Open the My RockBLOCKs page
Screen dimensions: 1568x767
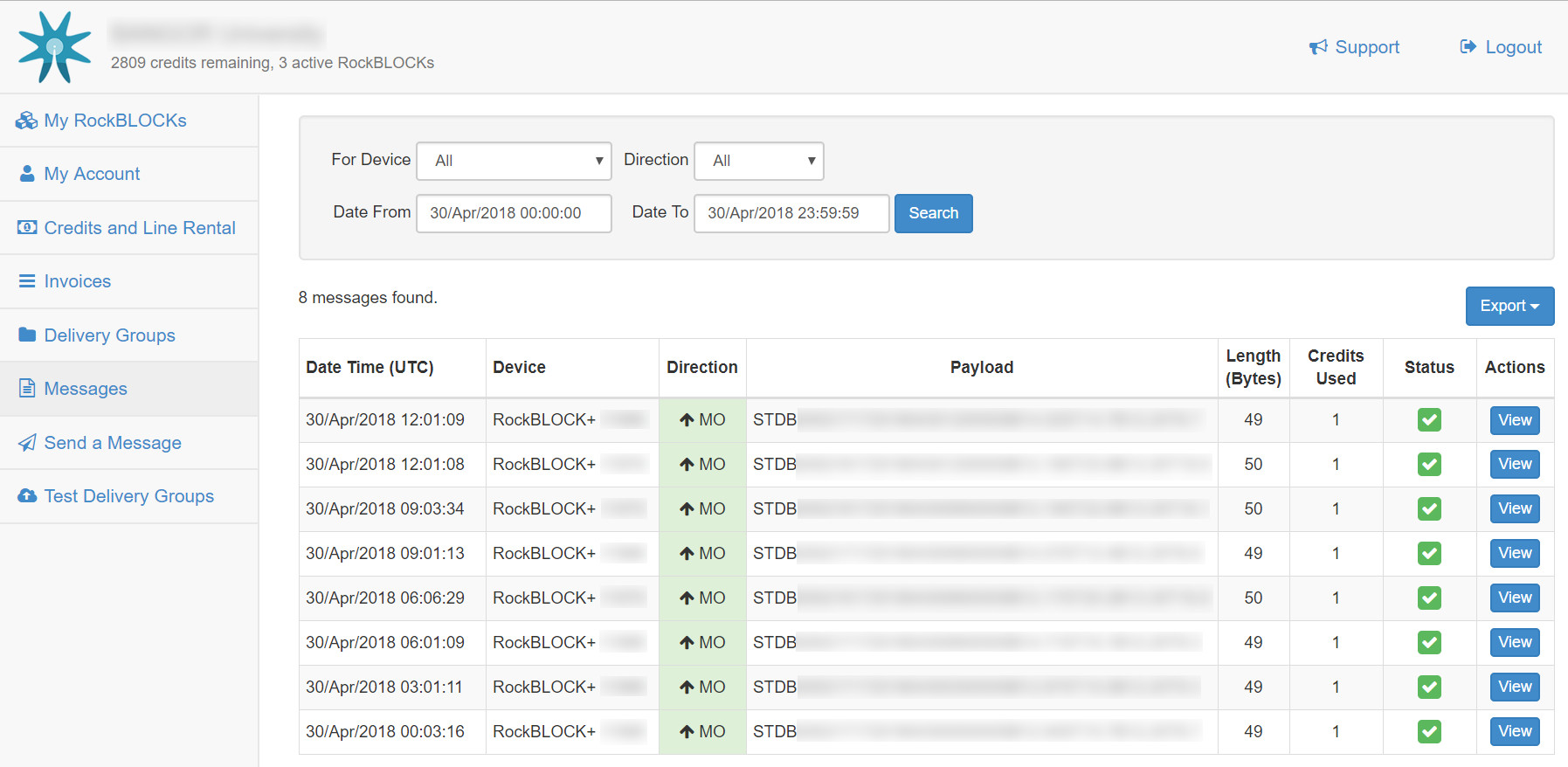129,121
